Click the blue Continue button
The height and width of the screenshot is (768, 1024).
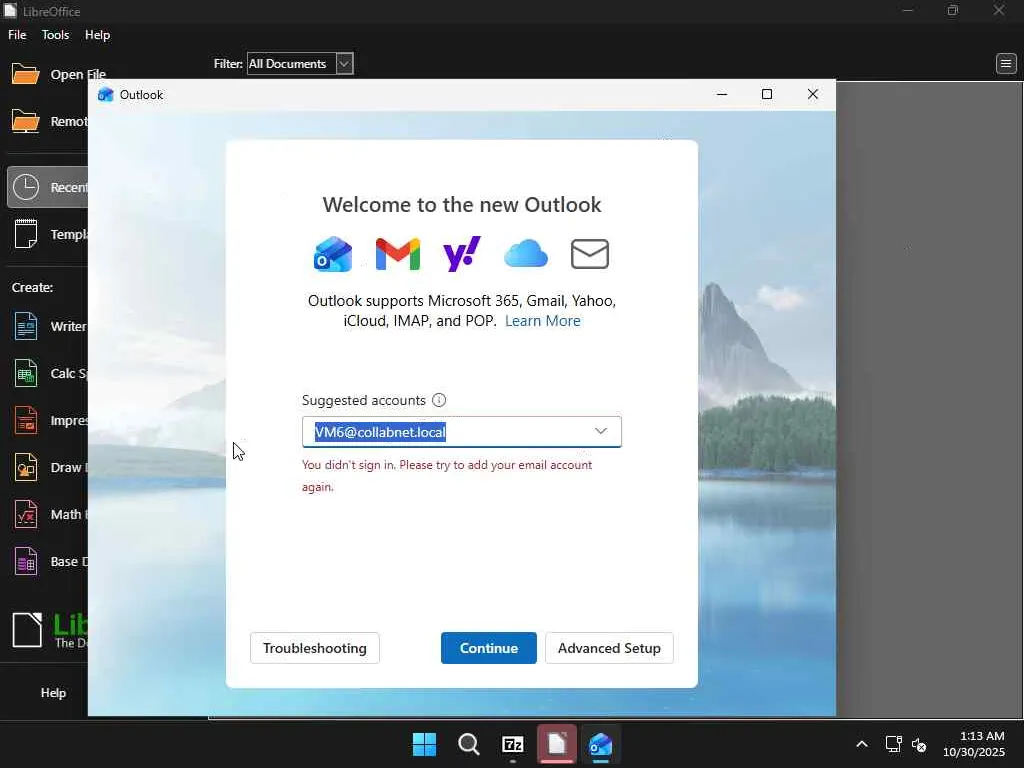coord(488,648)
